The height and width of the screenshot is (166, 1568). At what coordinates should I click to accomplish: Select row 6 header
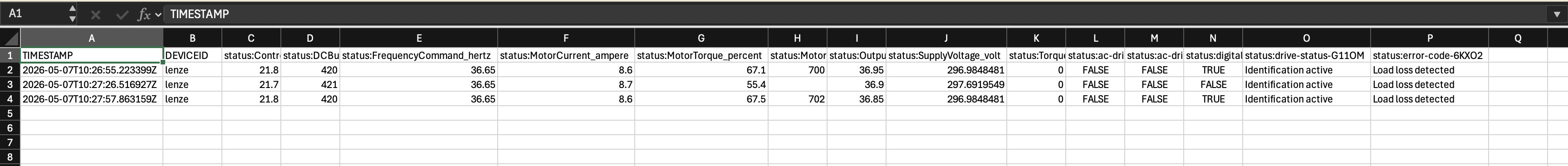[x=10, y=128]
